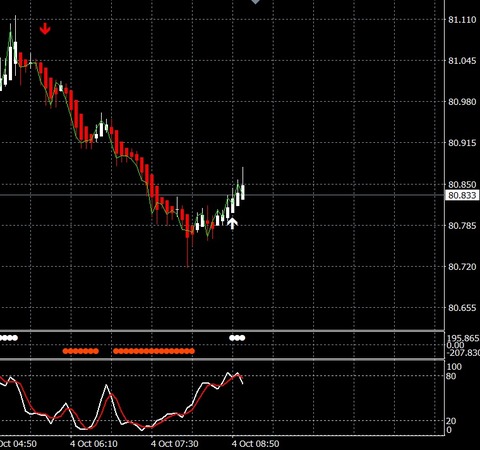
Task: Click the 4 Oct 07:30 time label
Action: (x=174, y=444)
